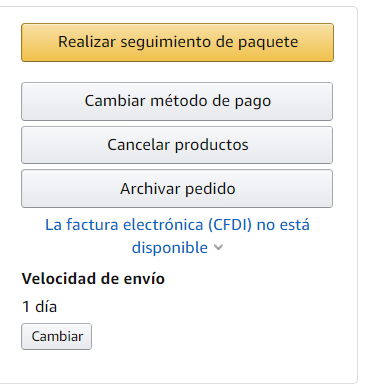This screenshot has width=372, height=387.
Task: Click the Realizar seguimiento de paquete button
Action: coord(177,42)
